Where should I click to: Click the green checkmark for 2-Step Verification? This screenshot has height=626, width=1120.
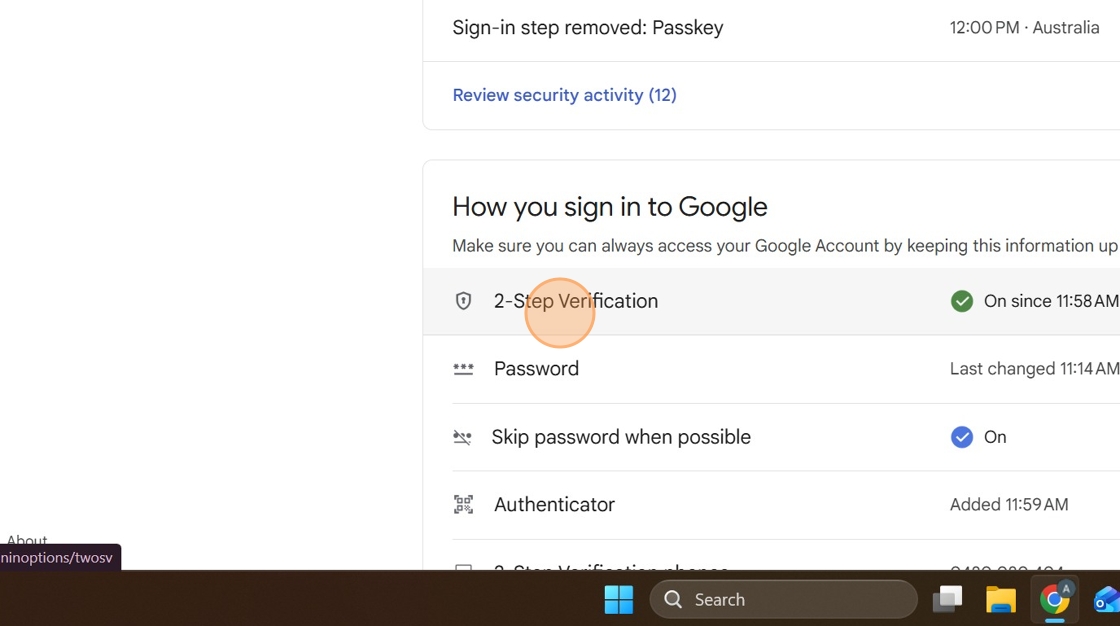961,301
